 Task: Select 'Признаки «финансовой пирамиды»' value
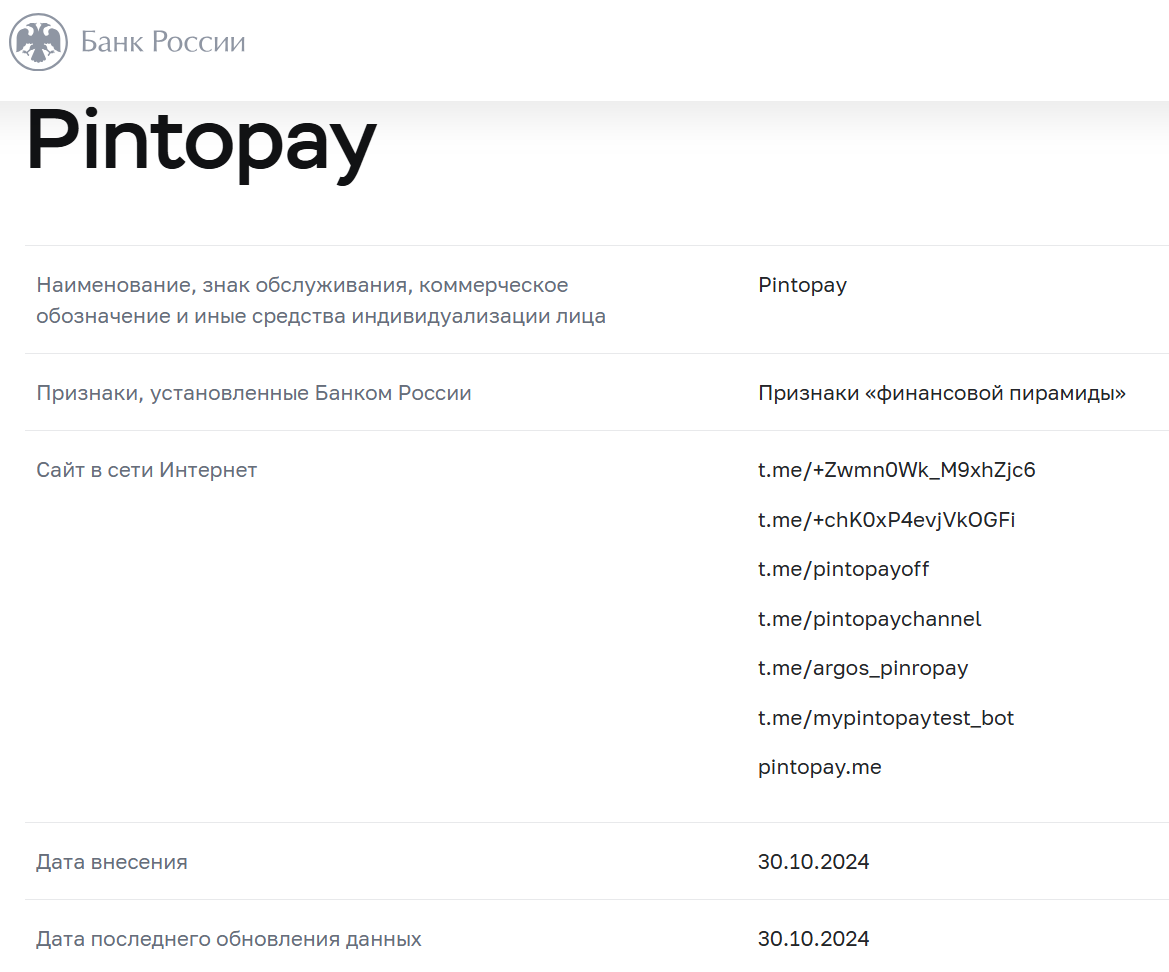[942, 393]
